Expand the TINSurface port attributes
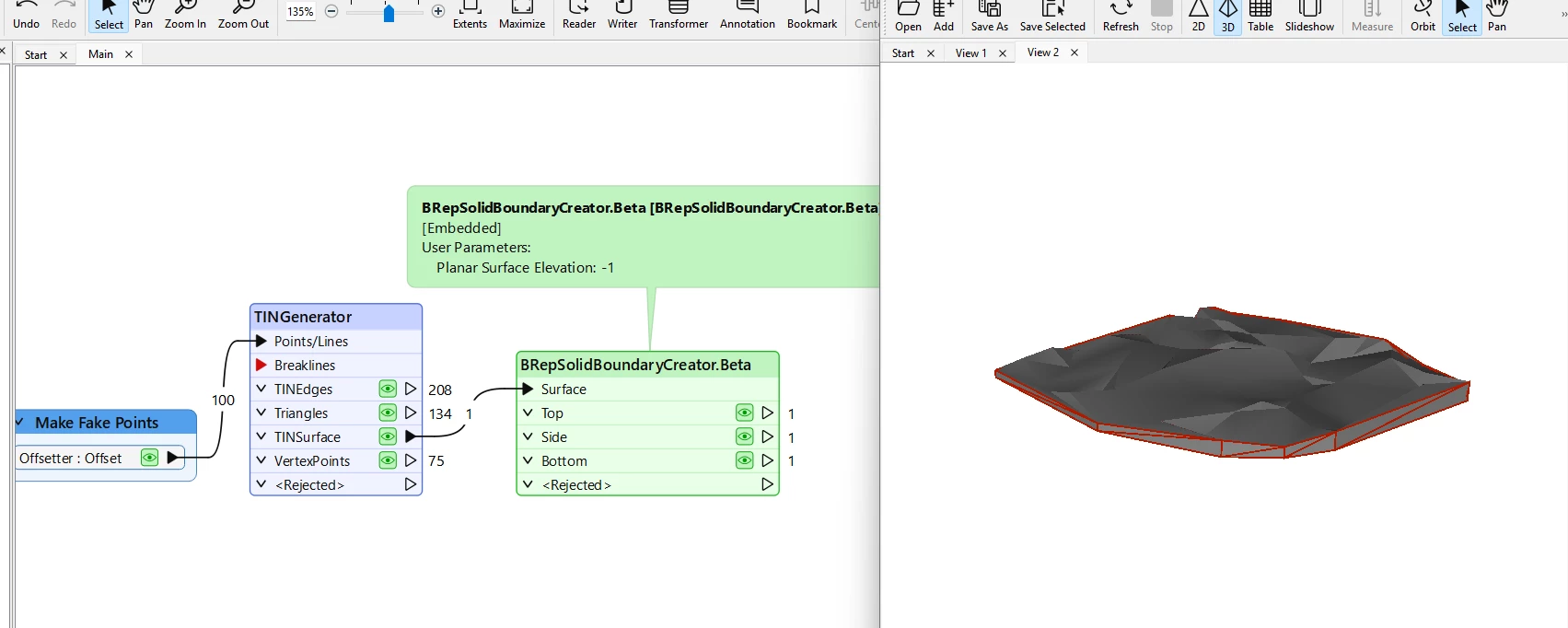Image resolution: width=1568 pixels, height=628 pixels. (x=261, y=436)
